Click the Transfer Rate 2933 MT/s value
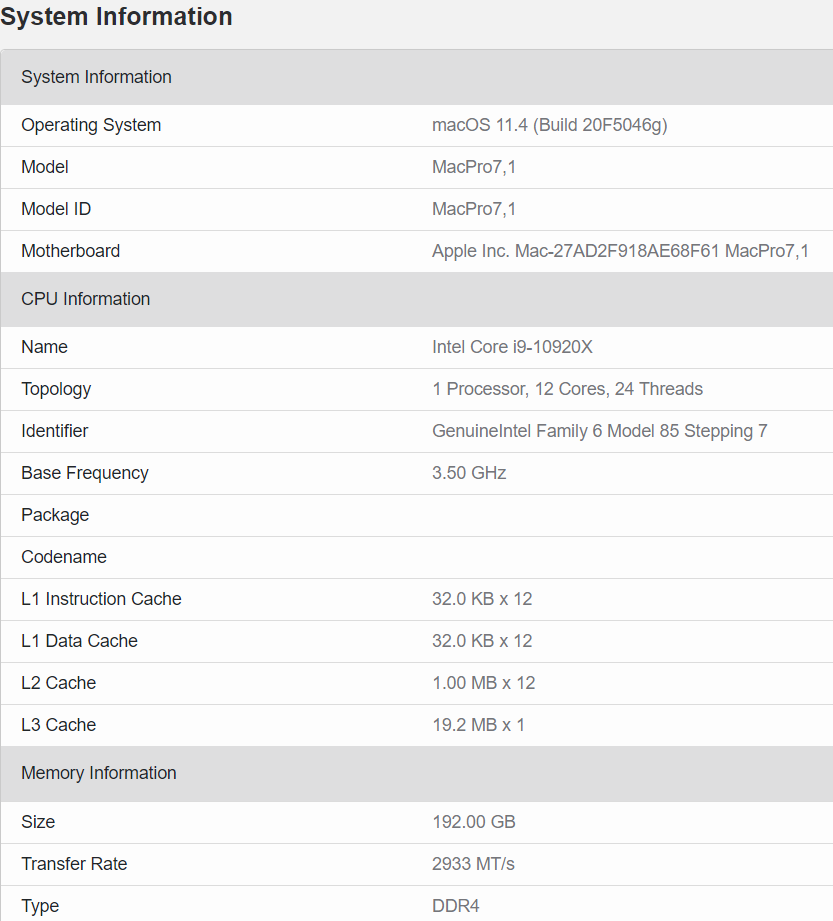Viewport: 833px width, 921px height. [x=473, y=864]
